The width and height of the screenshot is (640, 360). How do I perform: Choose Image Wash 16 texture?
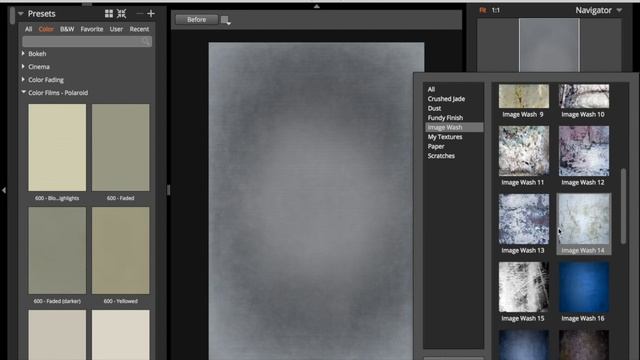[x=584, y=287]
